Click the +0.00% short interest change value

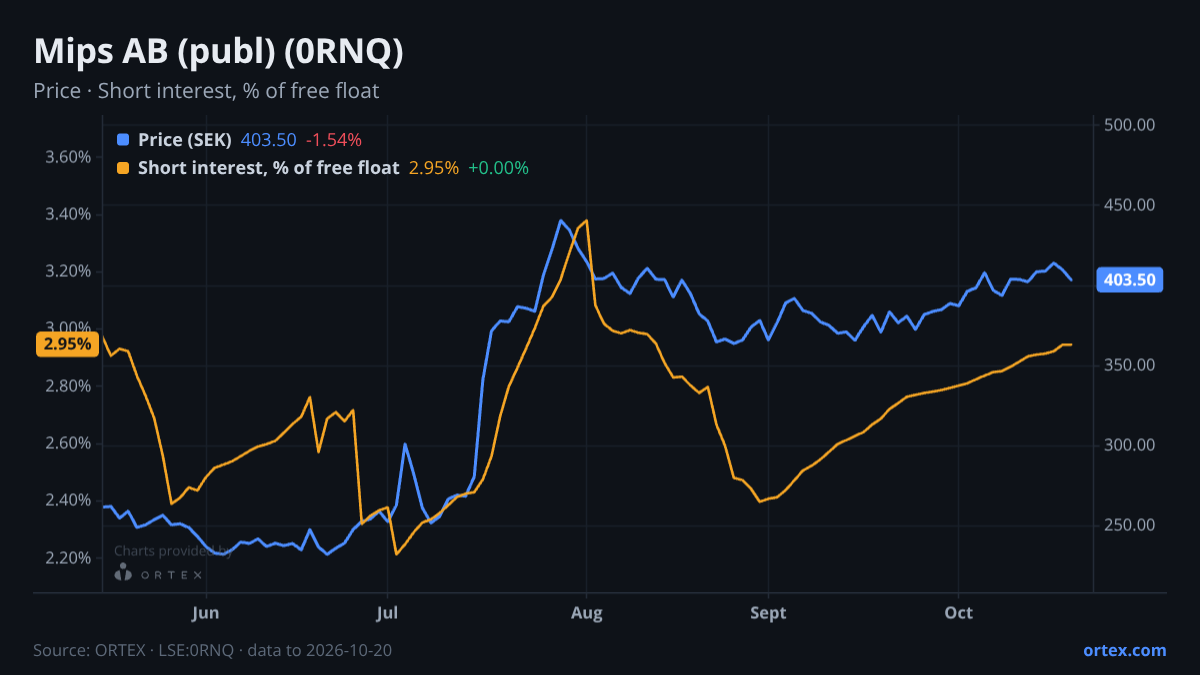(498, 168)
